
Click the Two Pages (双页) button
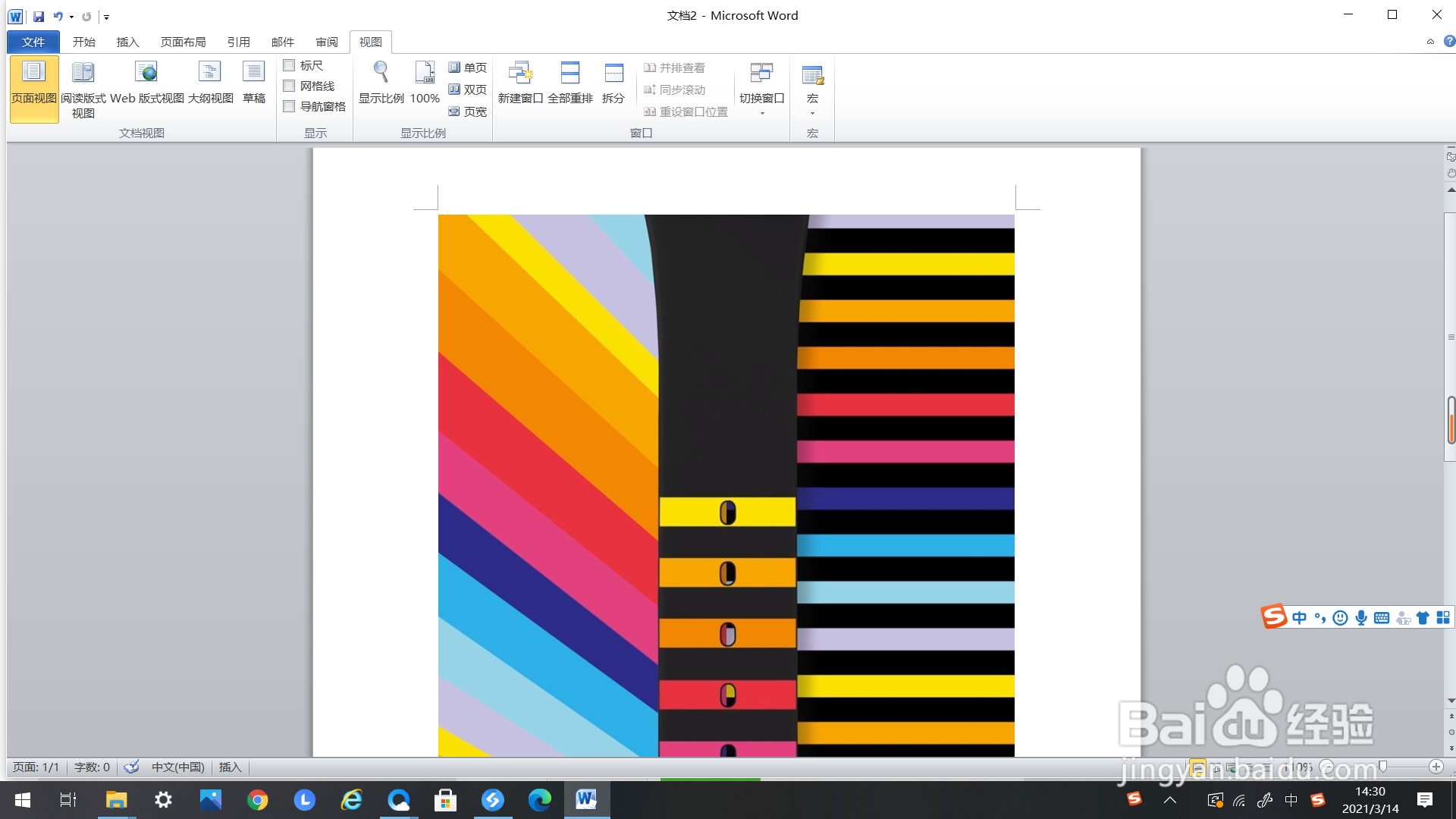(x=467, y=89)
